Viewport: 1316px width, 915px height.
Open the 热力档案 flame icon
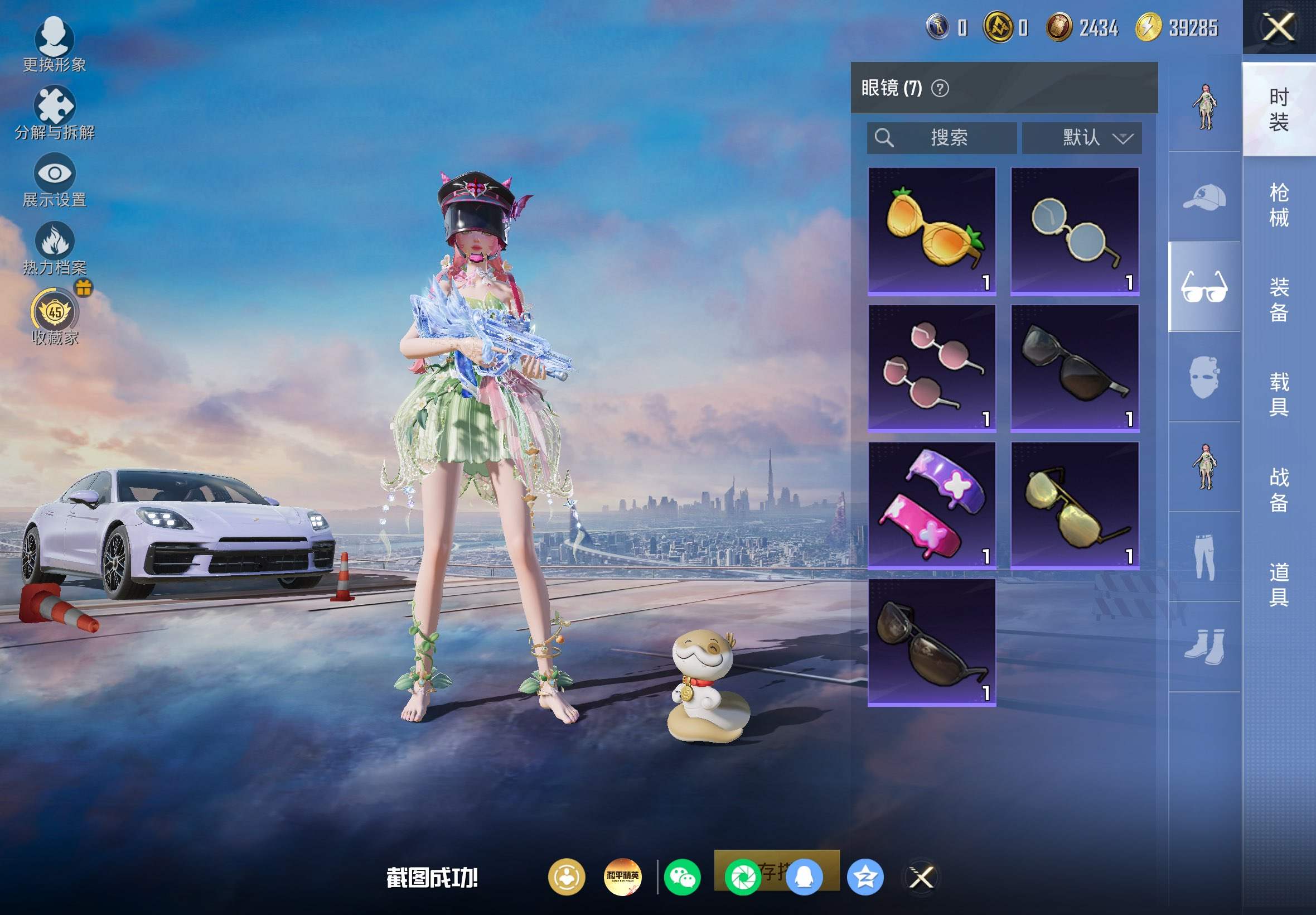55,241
